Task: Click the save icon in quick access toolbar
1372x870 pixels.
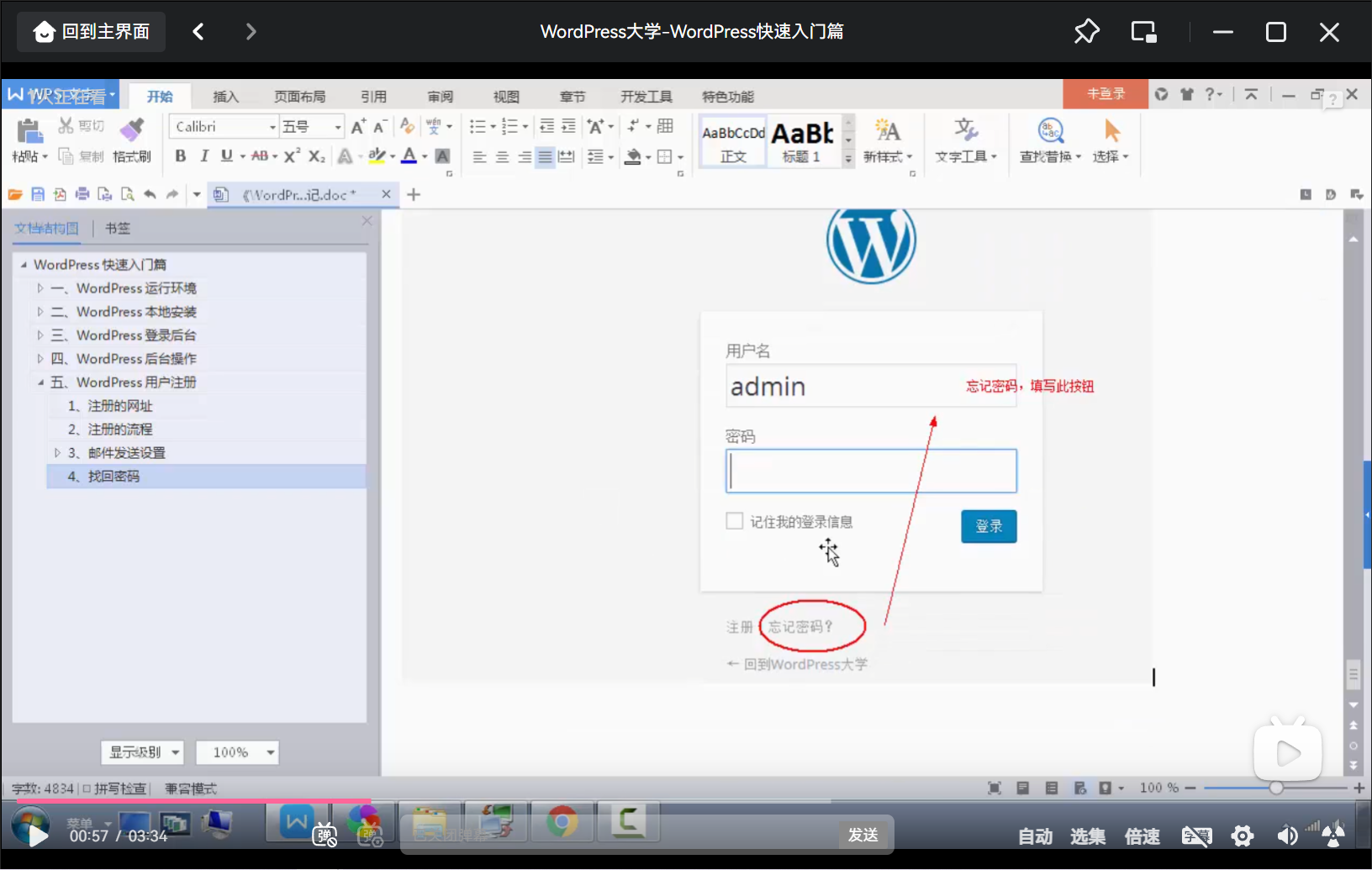Action: [x=38, y=194]
